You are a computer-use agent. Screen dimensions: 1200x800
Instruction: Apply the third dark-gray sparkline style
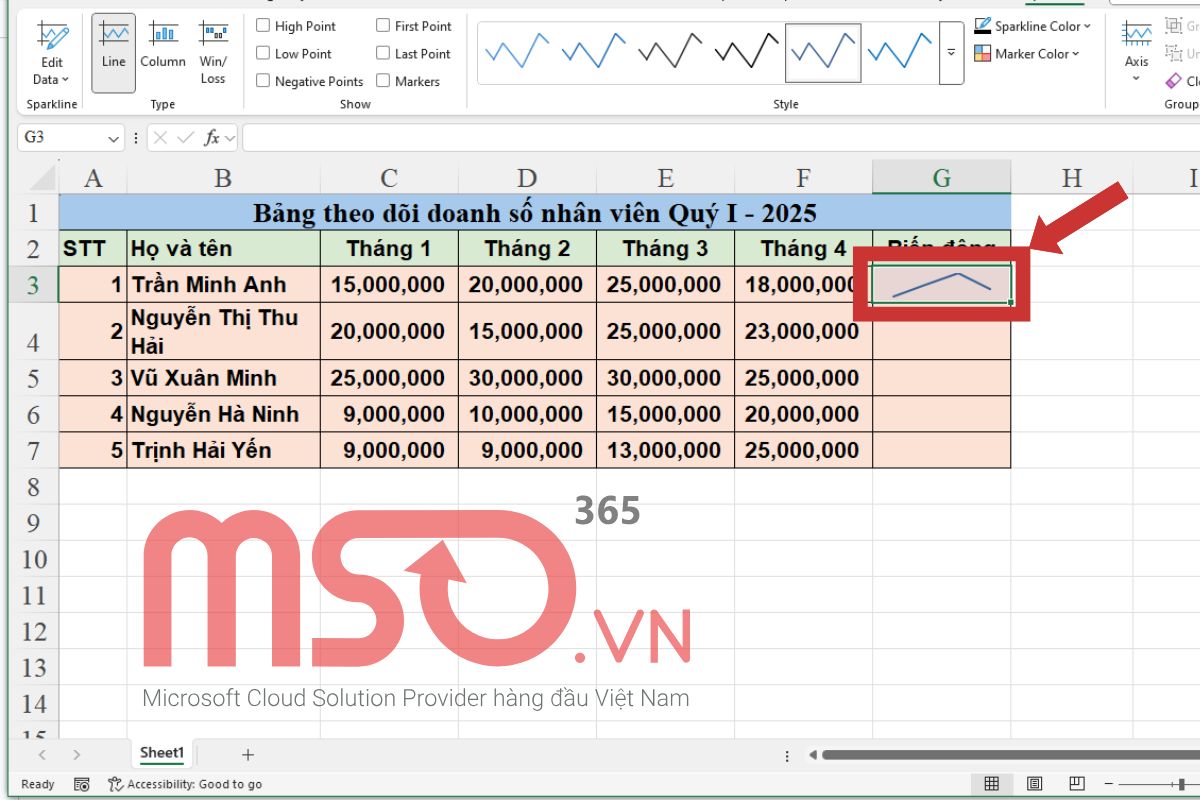click(x=669, y=51)
